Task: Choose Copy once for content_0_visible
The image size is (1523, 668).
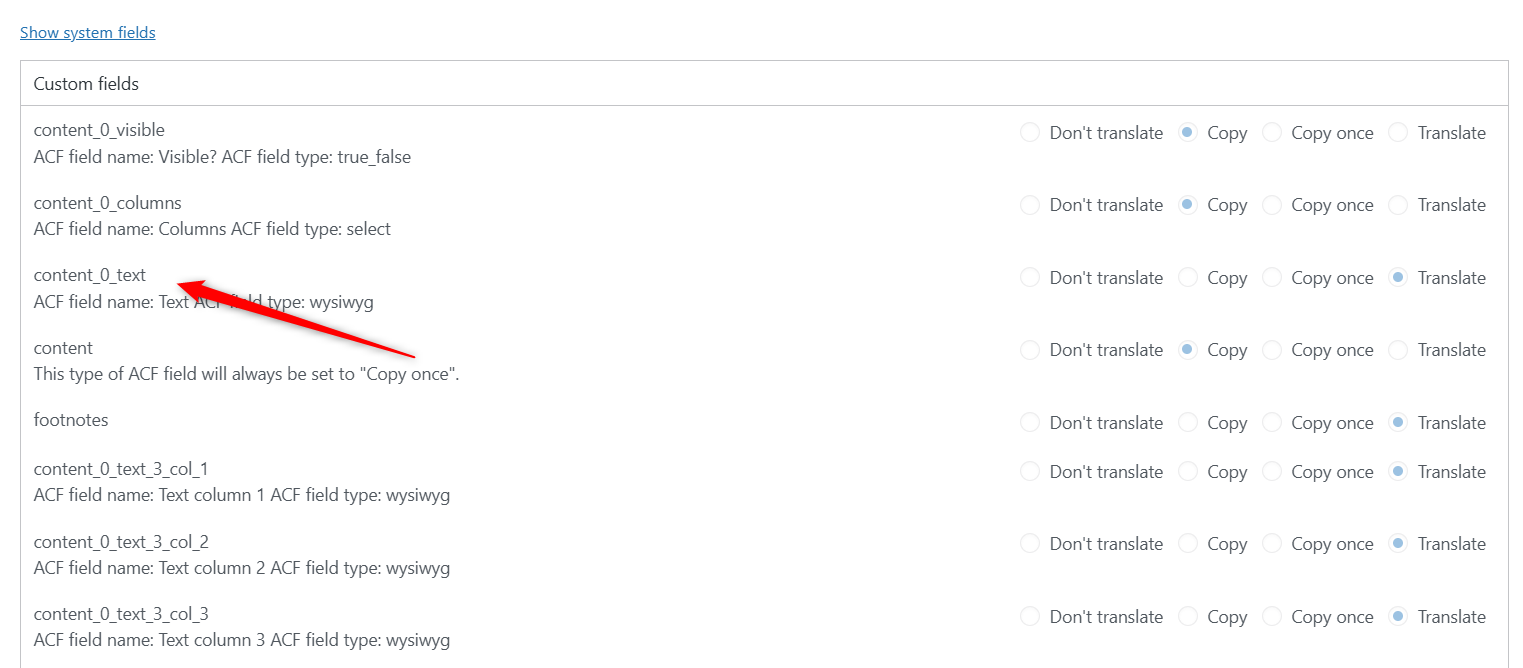Action: click(1272, 133)
